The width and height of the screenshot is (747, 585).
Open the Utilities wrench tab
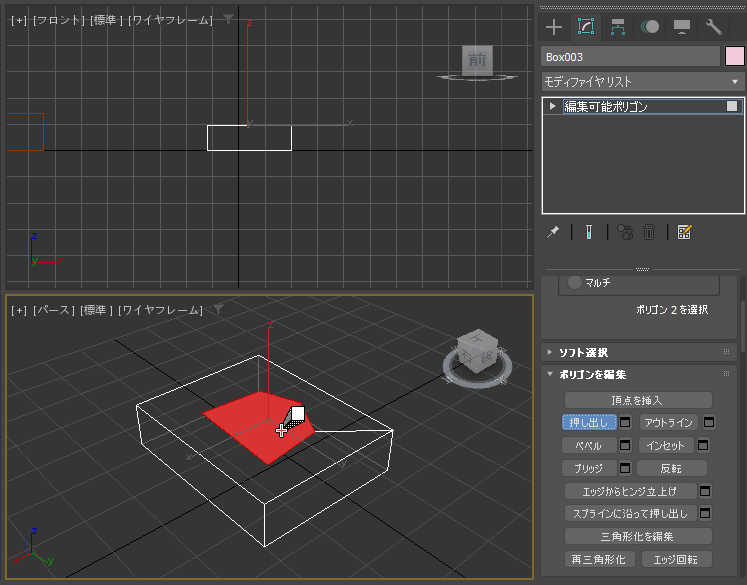pos(714,27)
